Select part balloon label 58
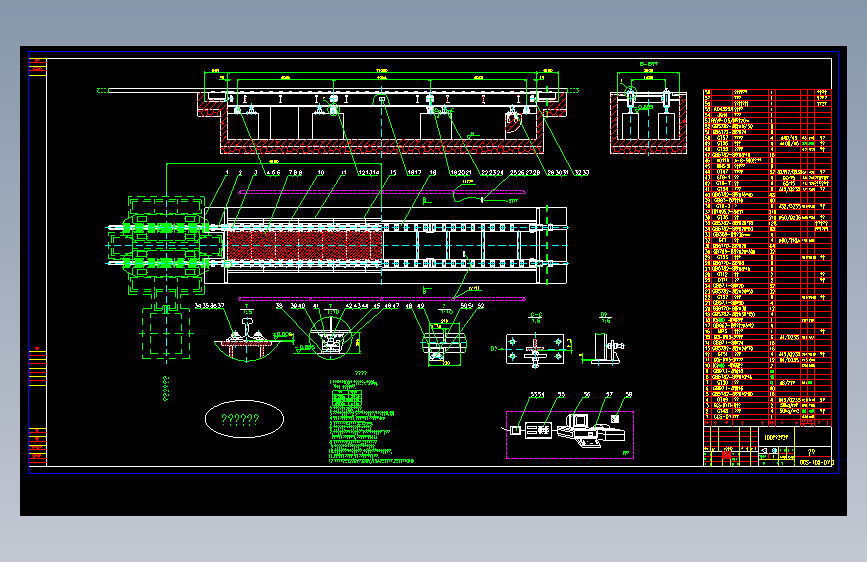Image resolution: width=867 pixels, height=562 pixels. pyautogui.click(x=629, y=395)
